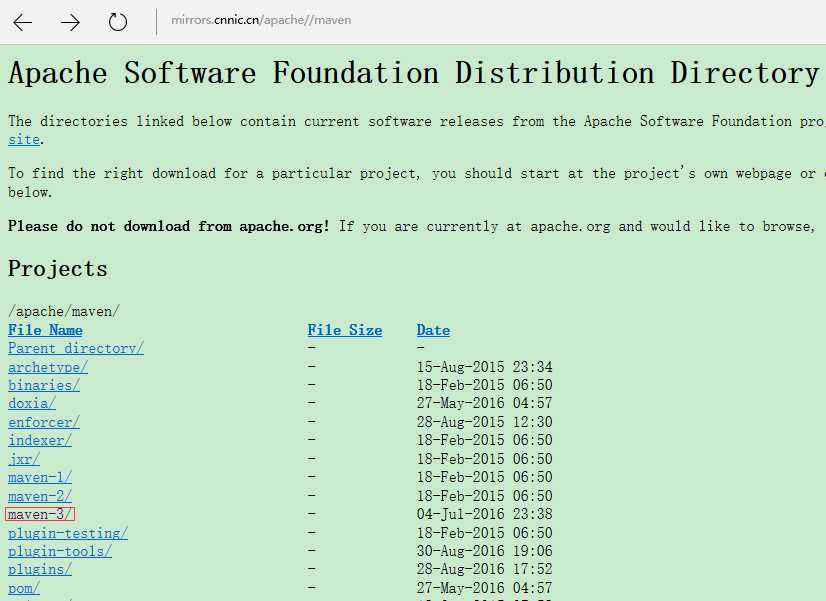Image resolution: width=826 pixels, height=601 pixels.
Task: Open the maven-2/ directory
Action: click(x=40, y=496)
